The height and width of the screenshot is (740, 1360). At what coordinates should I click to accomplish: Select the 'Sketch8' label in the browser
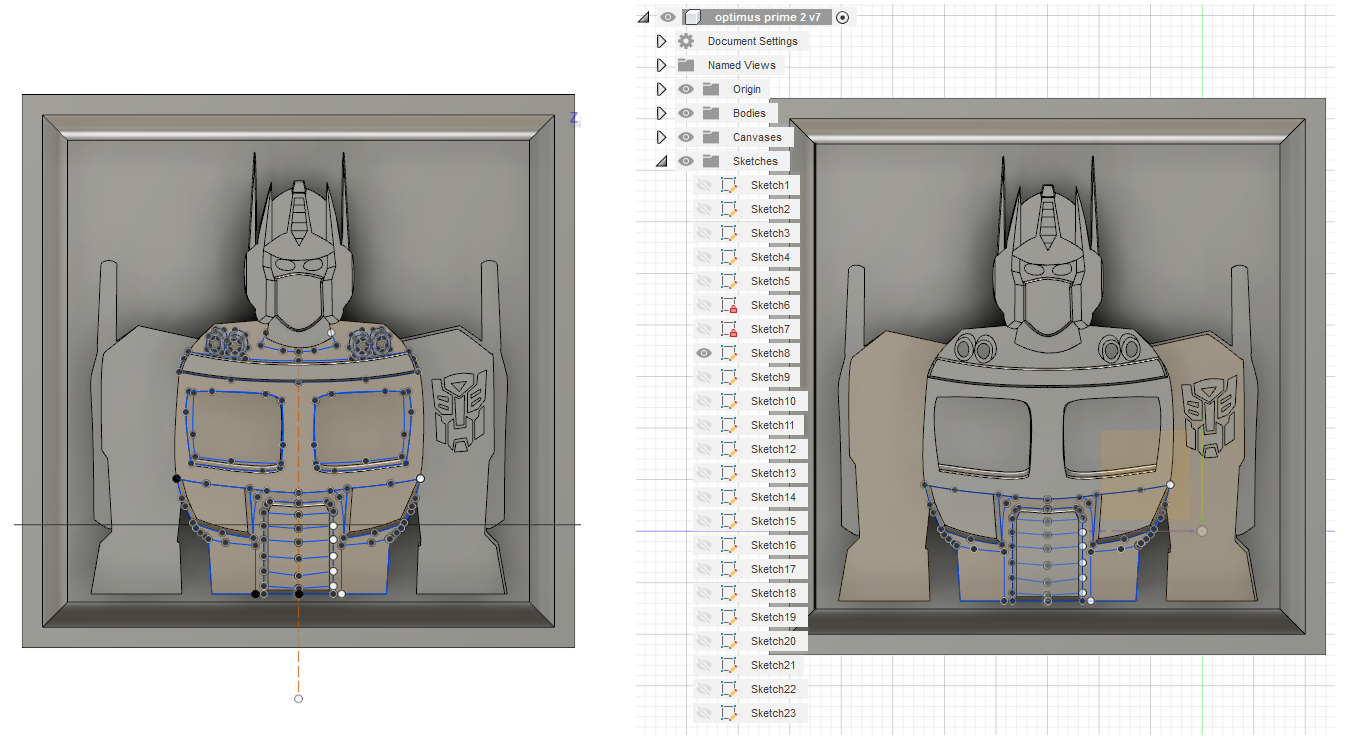coord(770,353)
